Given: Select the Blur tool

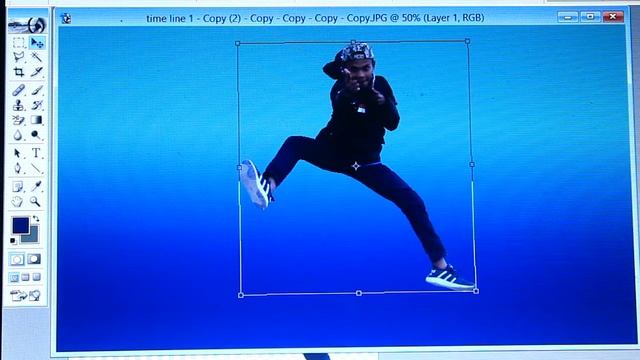Looking at the screenshot, I should [x=17, y=135].
